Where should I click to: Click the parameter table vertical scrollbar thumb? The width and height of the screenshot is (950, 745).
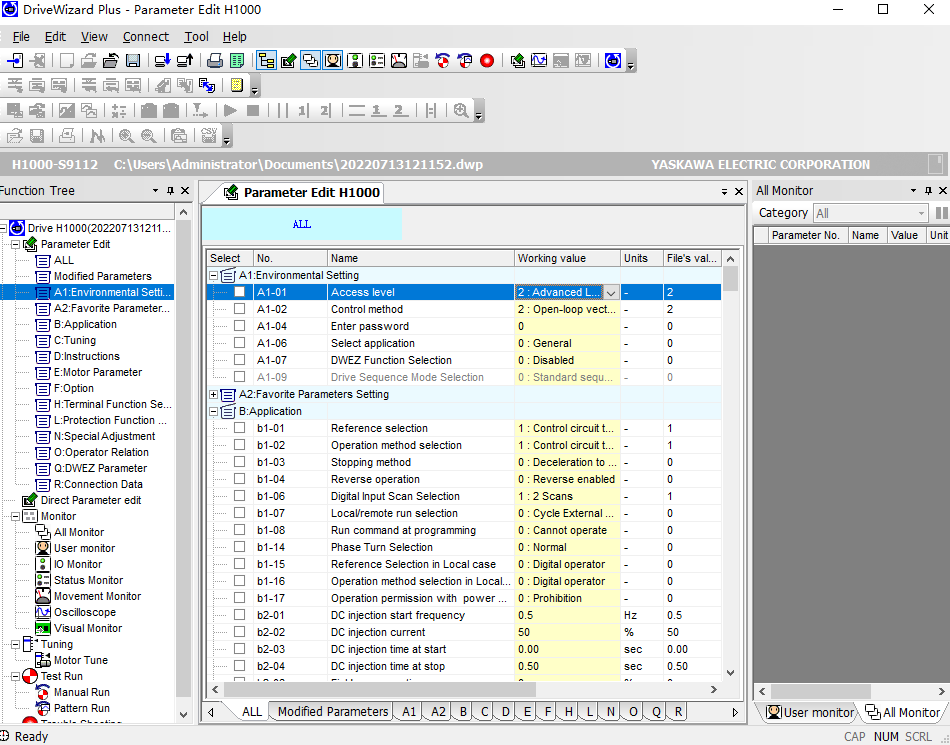(x=731, y=279)
